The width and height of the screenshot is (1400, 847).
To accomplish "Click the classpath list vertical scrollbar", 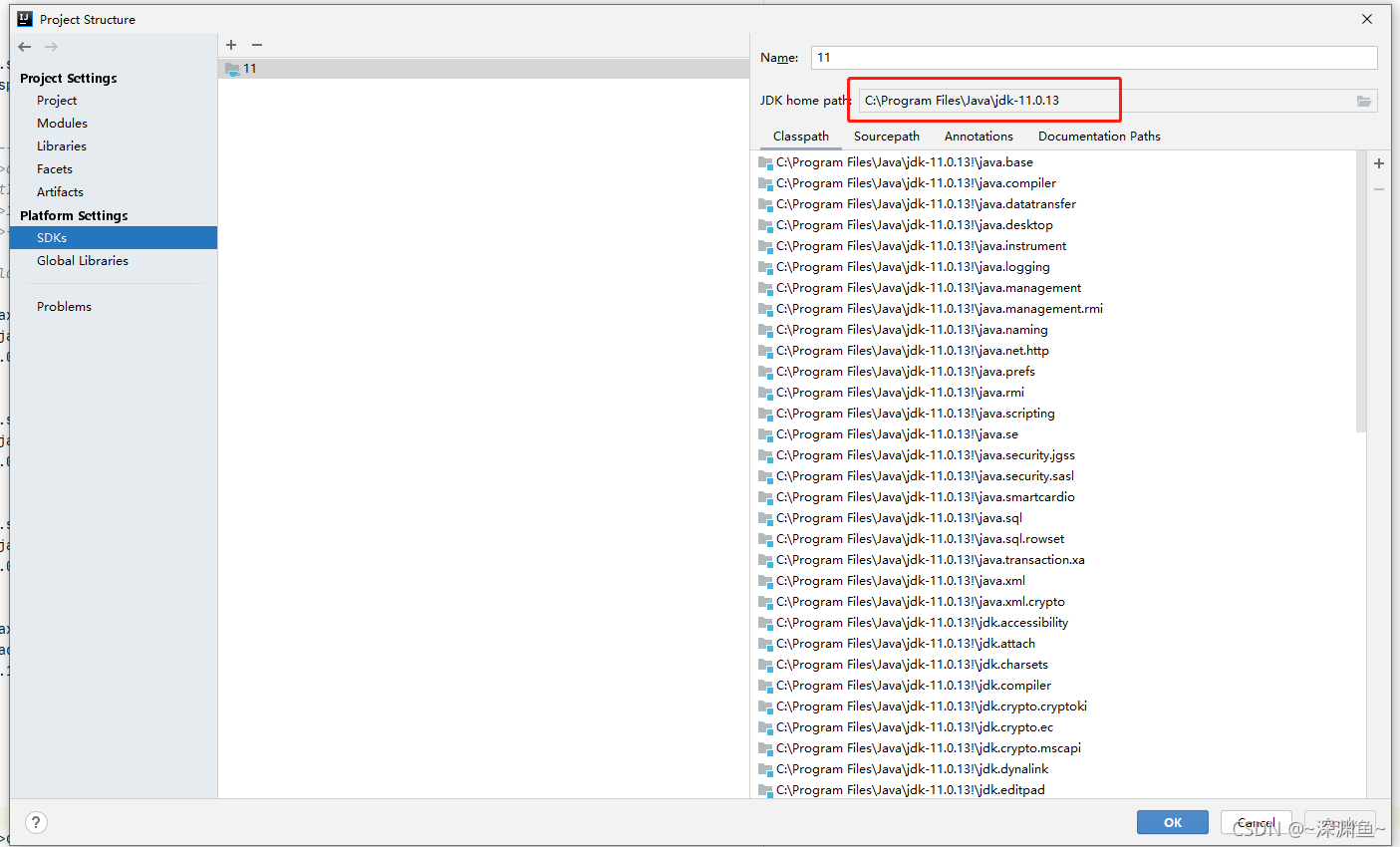I will 1361,293.
